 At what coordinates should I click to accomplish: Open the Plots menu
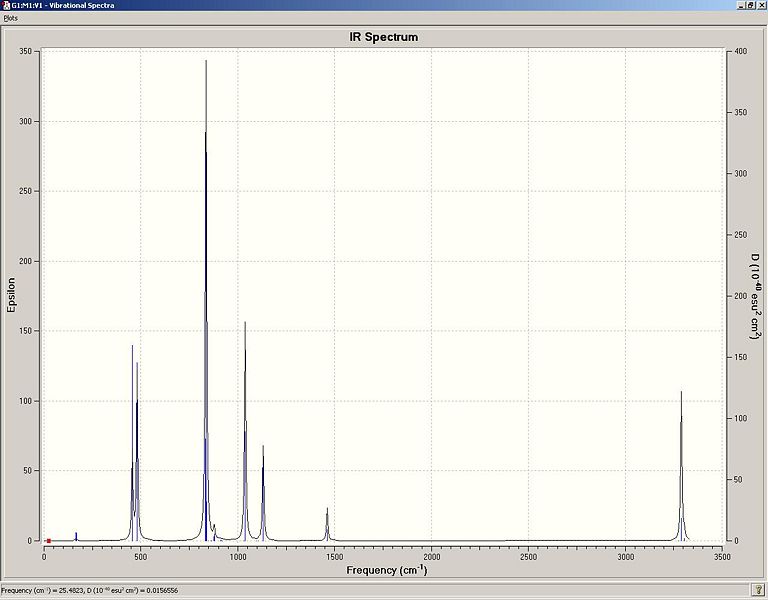[10, 18]
